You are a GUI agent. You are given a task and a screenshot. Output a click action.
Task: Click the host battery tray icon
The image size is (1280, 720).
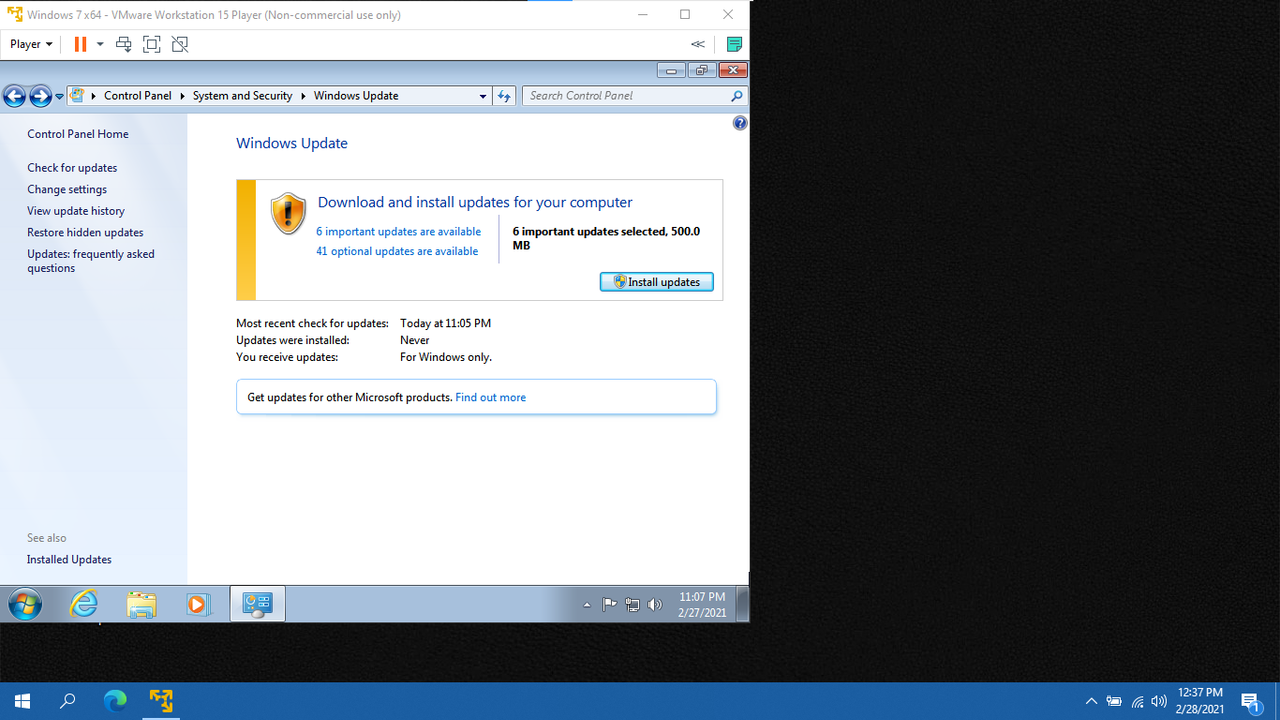(1114, 702)
